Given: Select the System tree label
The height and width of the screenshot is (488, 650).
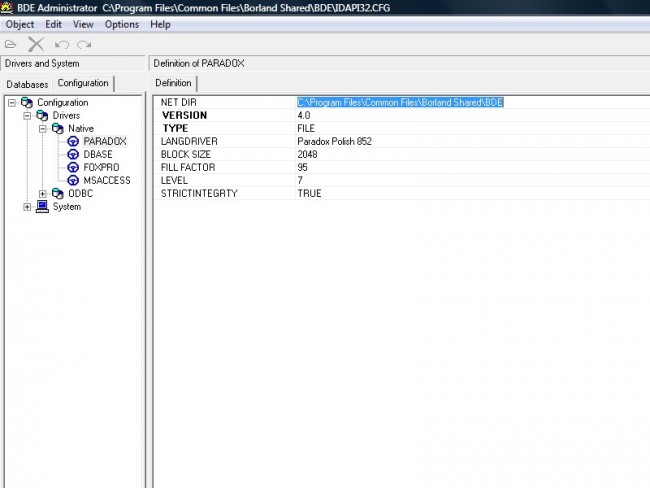Looking at the screenshot, I should pyautogui.click(x=67, y=206).
